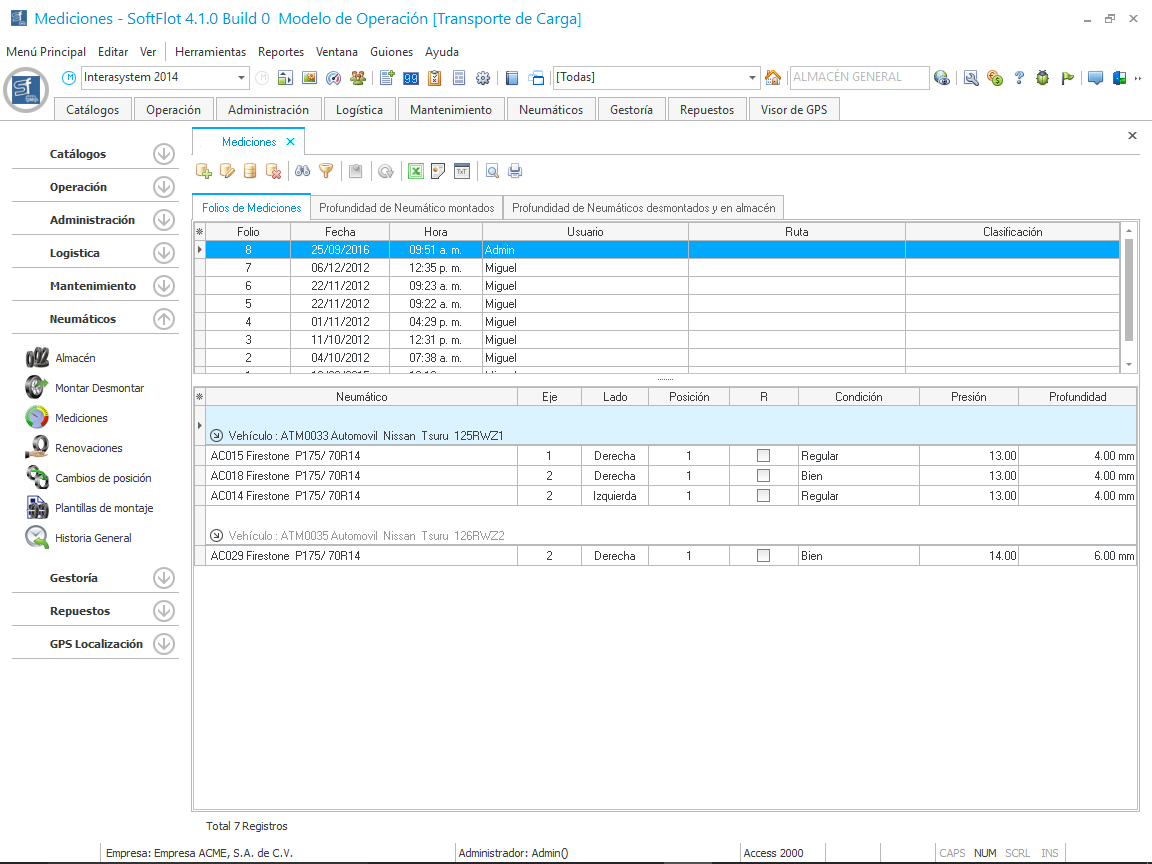Select the Visor de GPS module tab

[x=793, y=110]
